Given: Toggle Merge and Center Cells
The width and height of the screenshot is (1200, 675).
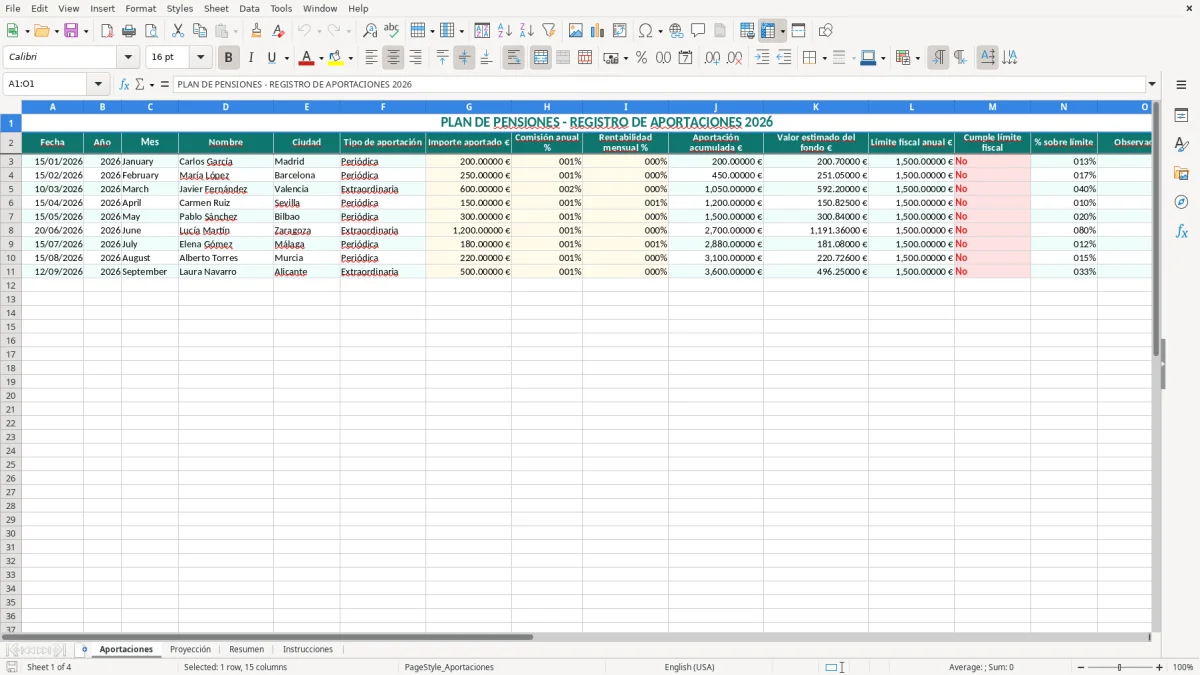Looking at the screenshot, I should click(x=541, y=58).
